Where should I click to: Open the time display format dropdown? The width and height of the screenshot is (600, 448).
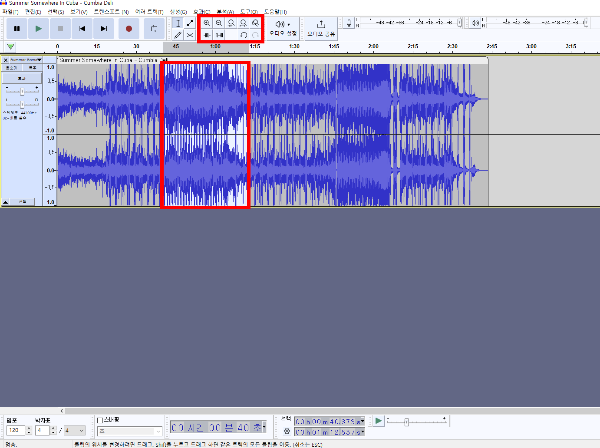point(264,427)
